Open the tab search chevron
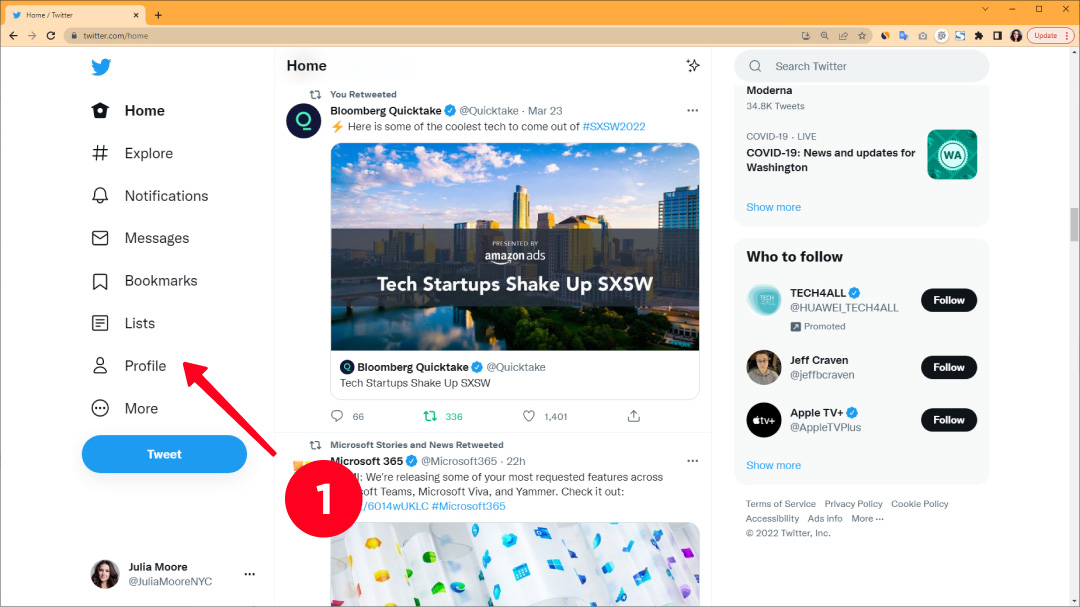1080x607 pixels. (x=985, y=9)
